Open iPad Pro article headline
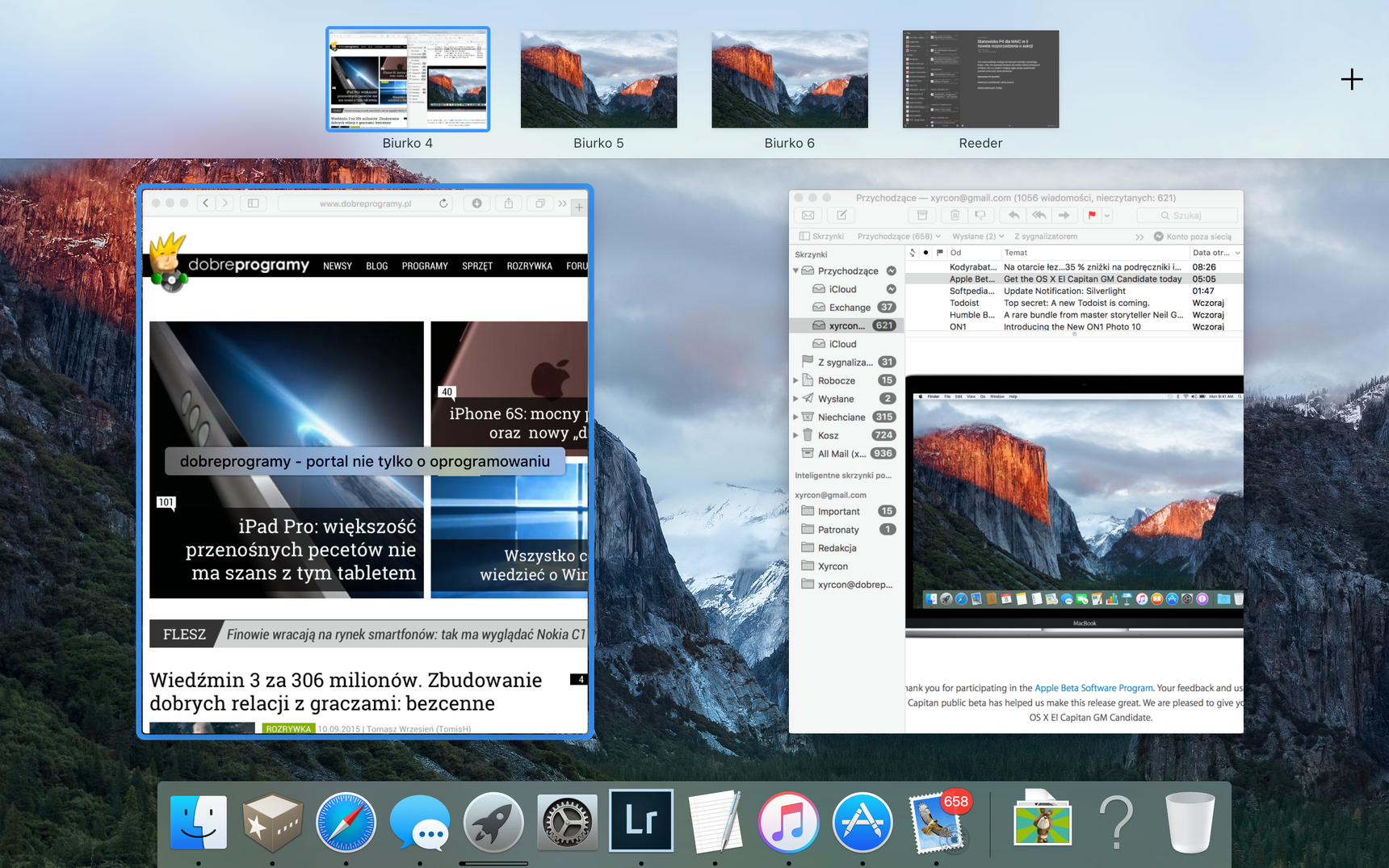1389x868 pixels. point(300,549)
